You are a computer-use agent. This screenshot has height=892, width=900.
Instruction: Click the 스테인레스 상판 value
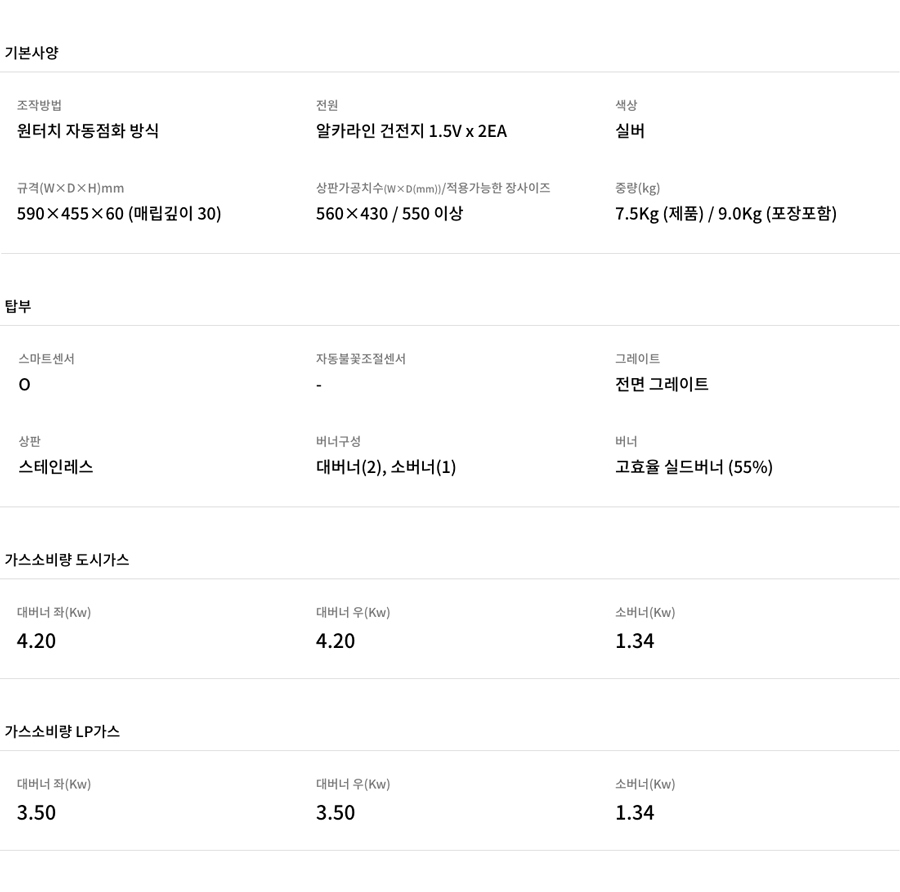[x=56, y=467]
